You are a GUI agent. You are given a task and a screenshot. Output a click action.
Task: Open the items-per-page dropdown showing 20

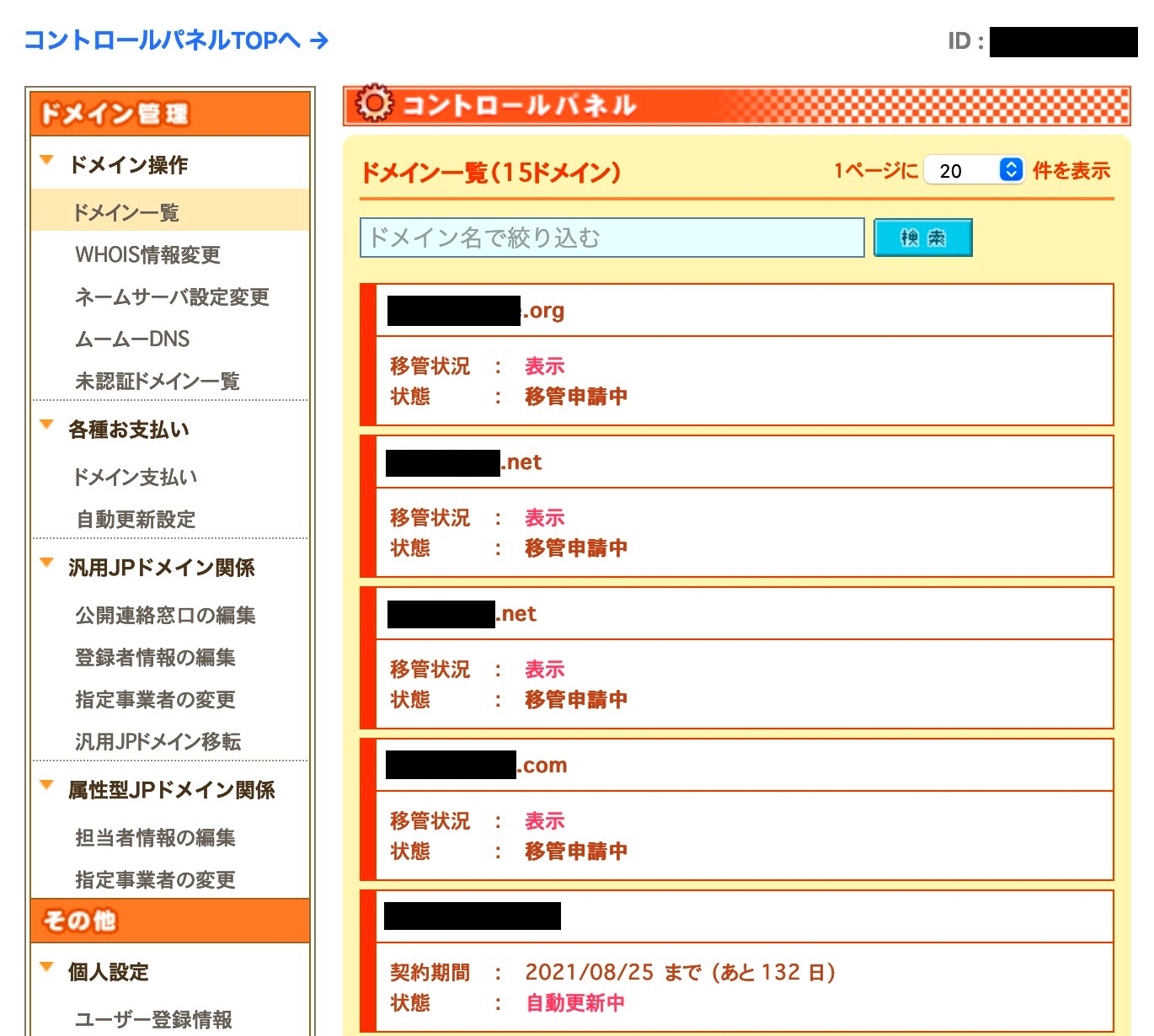pos(974,170)
